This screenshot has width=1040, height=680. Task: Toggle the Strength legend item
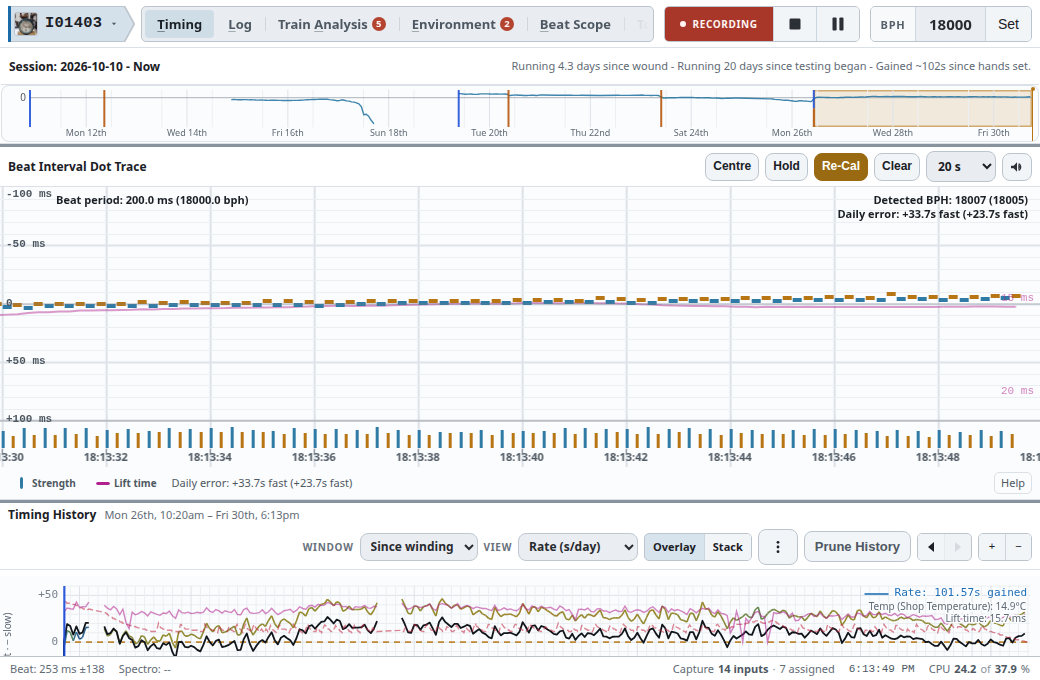pyautogui.click(x=47, y=483)
